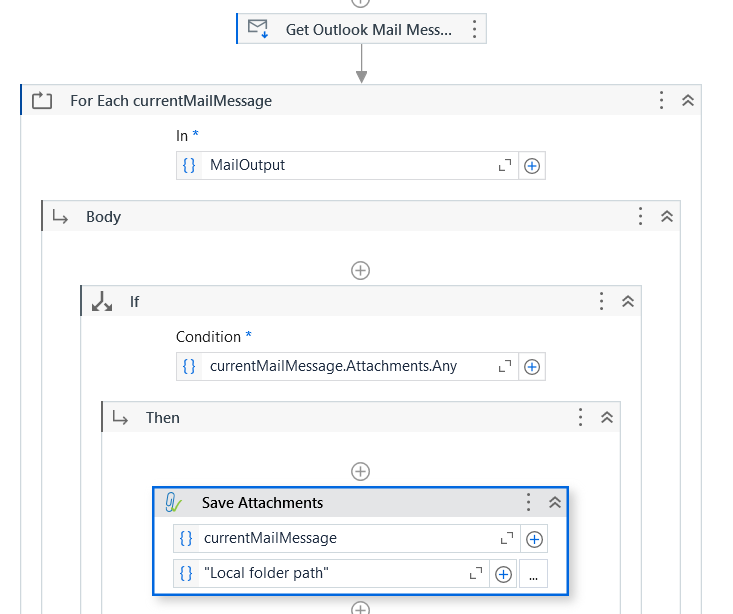Open the If activity options menu
Screen dimensions: 733x614
tap(601, 301)
